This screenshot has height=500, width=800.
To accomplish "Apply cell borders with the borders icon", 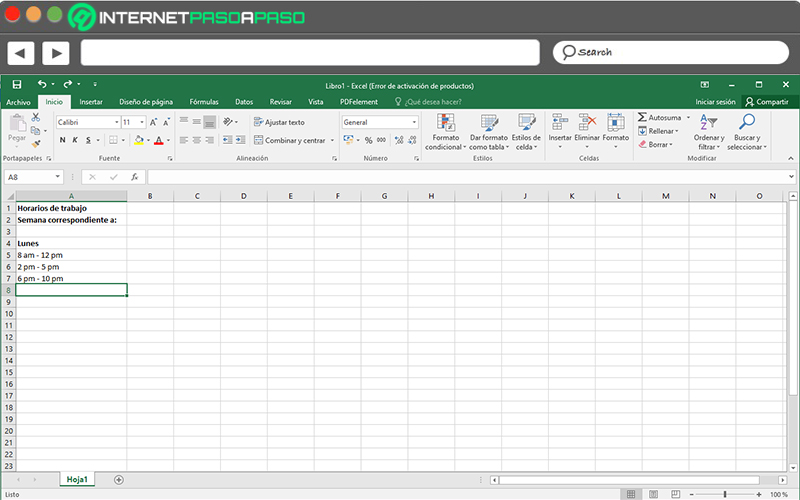I will coord(113,140).
